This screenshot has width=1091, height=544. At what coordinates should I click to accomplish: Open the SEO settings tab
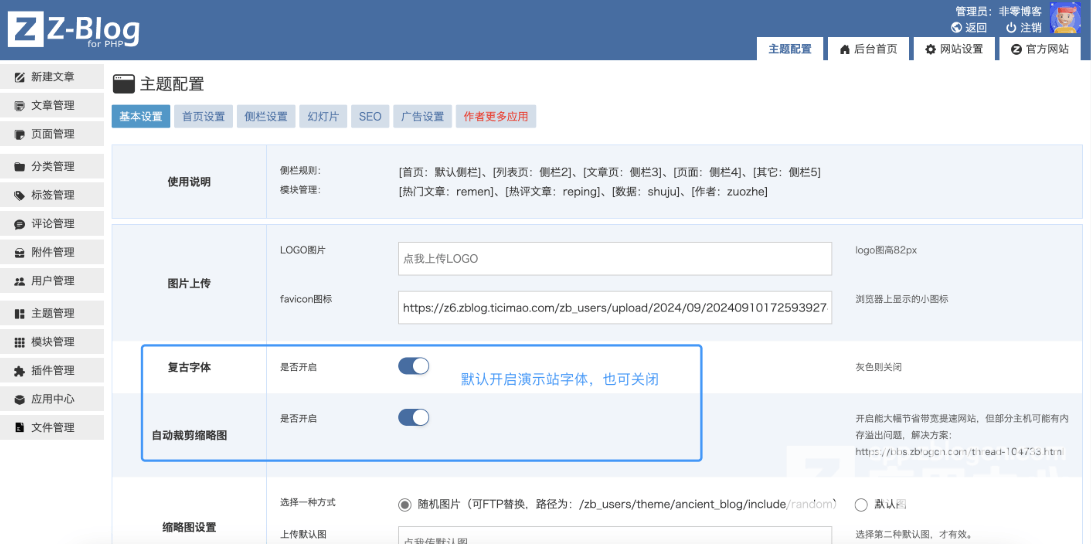click(370, 117)
